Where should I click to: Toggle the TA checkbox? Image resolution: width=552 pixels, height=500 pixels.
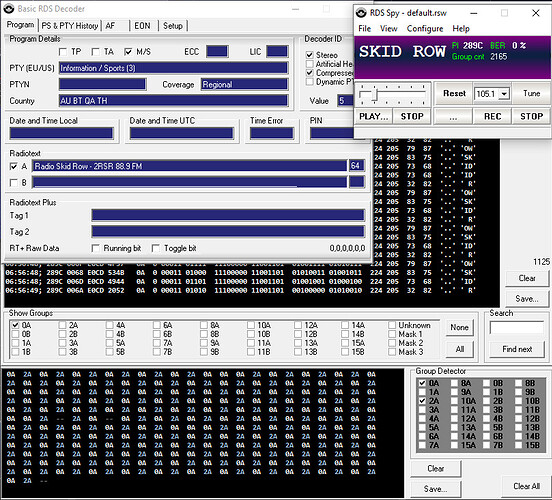(95, 52)
